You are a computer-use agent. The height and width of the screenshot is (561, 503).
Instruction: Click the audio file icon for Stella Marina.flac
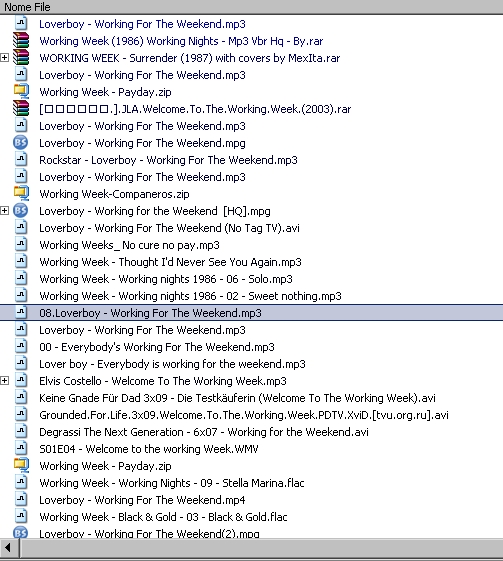point(21,483)
